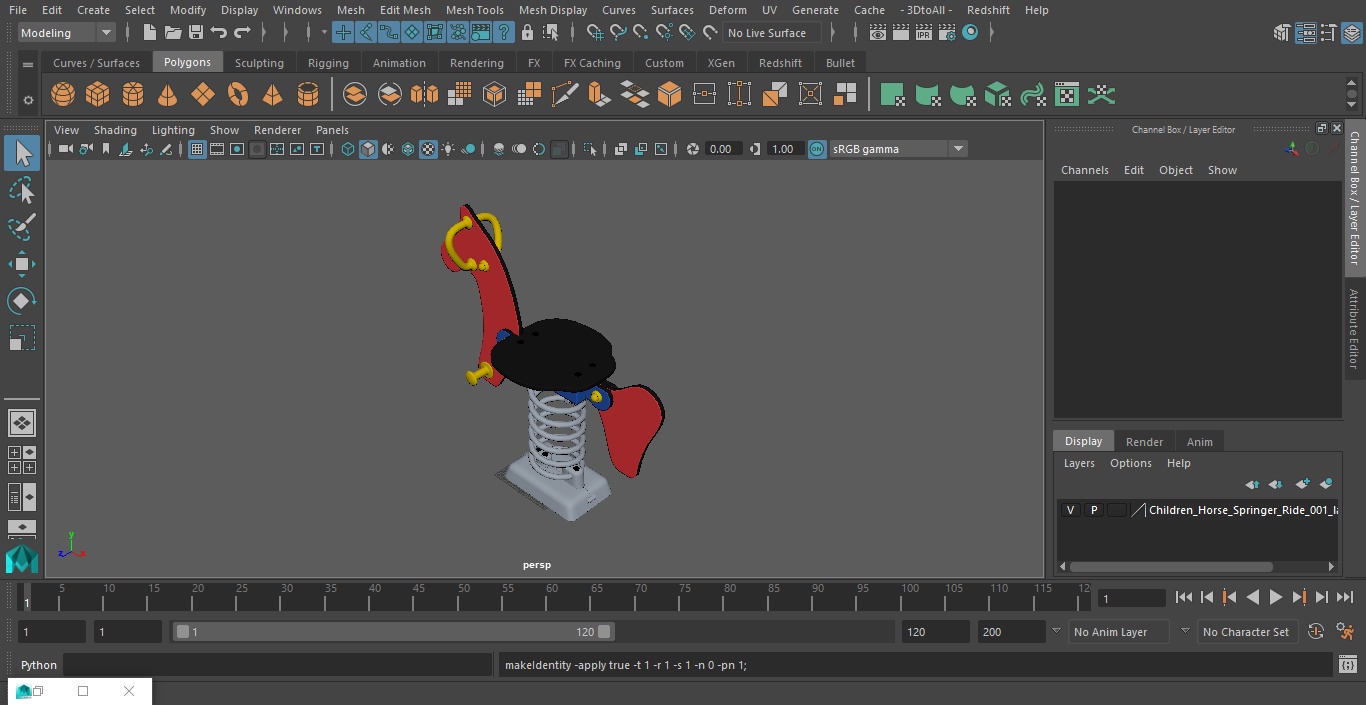Screen dimensions: 1366x705
Task: Open the File menu
Action: pos(18,10)
